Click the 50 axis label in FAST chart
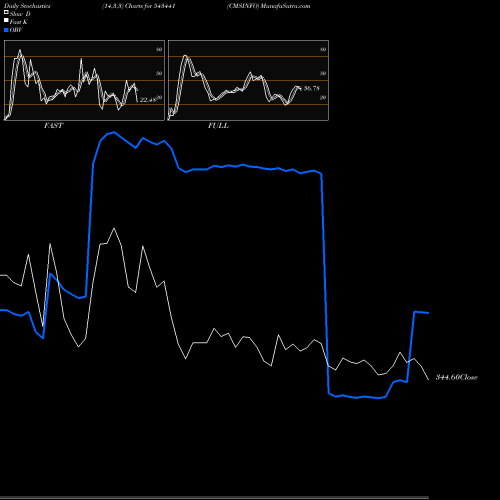Viewport: 500px width, 500px height. point(159,73)
